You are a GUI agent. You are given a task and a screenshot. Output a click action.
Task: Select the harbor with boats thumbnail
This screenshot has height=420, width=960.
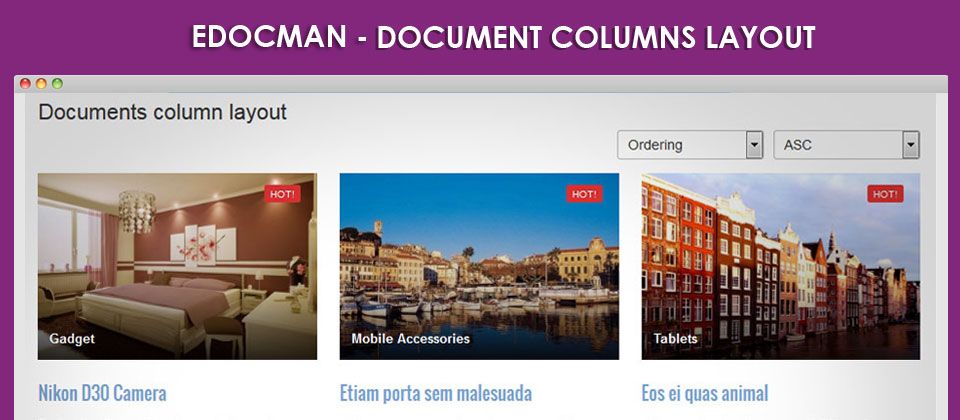point(479,266)
